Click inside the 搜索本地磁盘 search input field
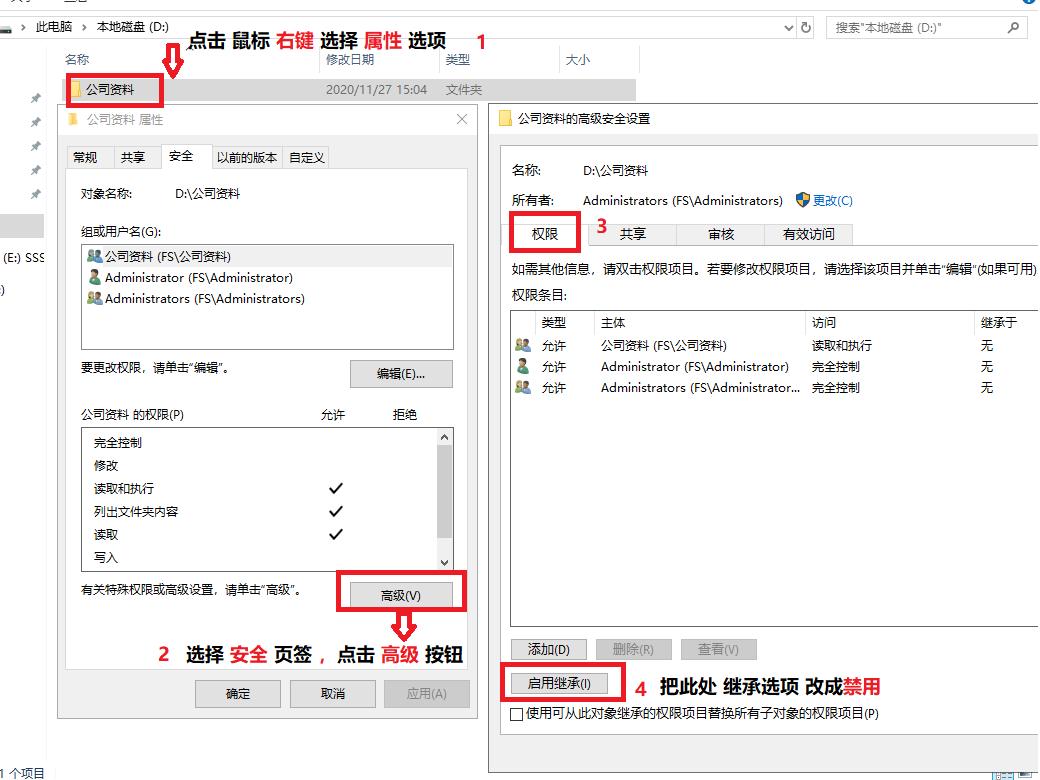 (x=910, y=28)
